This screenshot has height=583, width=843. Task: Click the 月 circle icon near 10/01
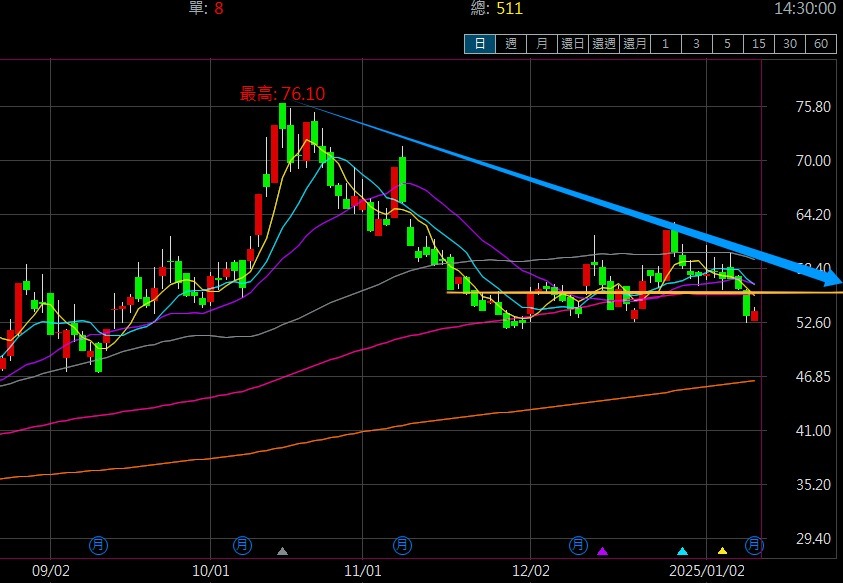[x=242, y=545]
